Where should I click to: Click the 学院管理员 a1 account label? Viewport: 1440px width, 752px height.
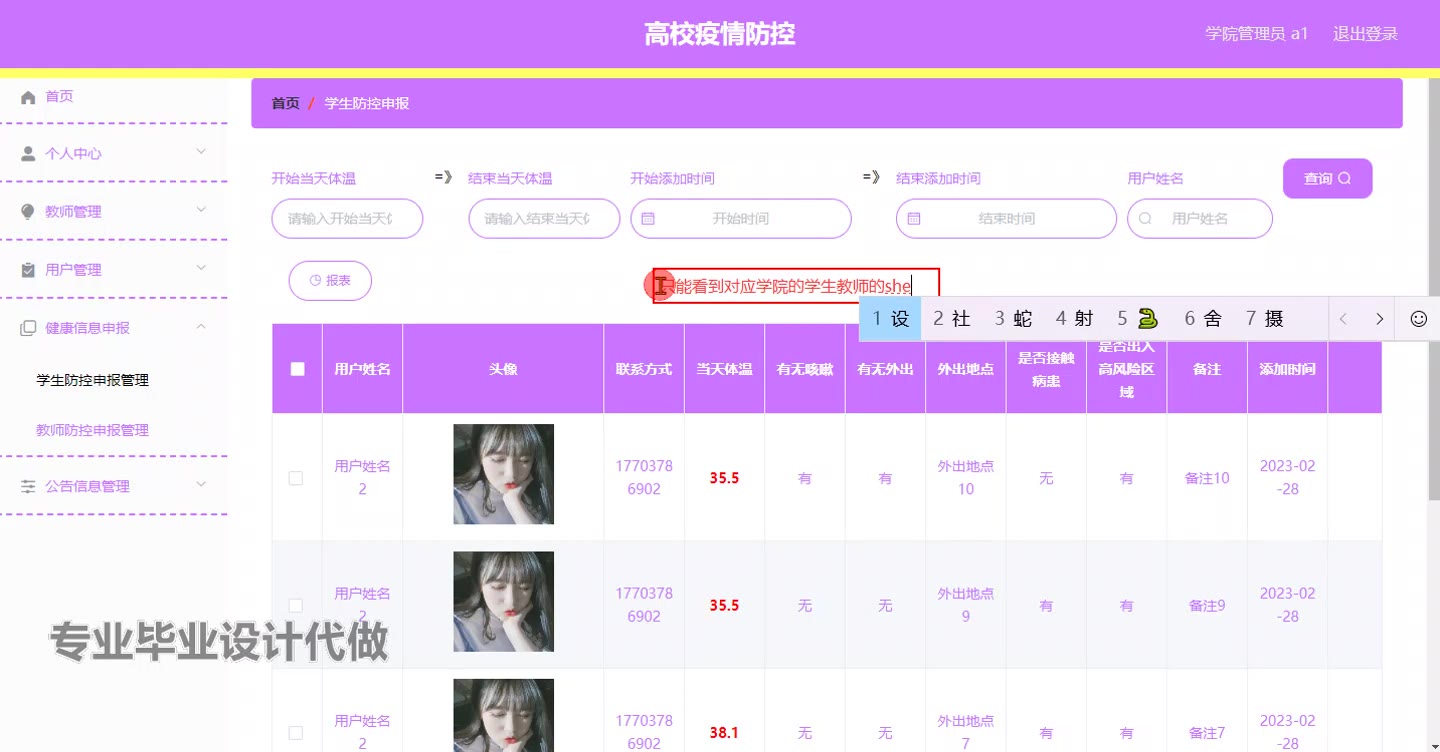(x=1256, y=34)
